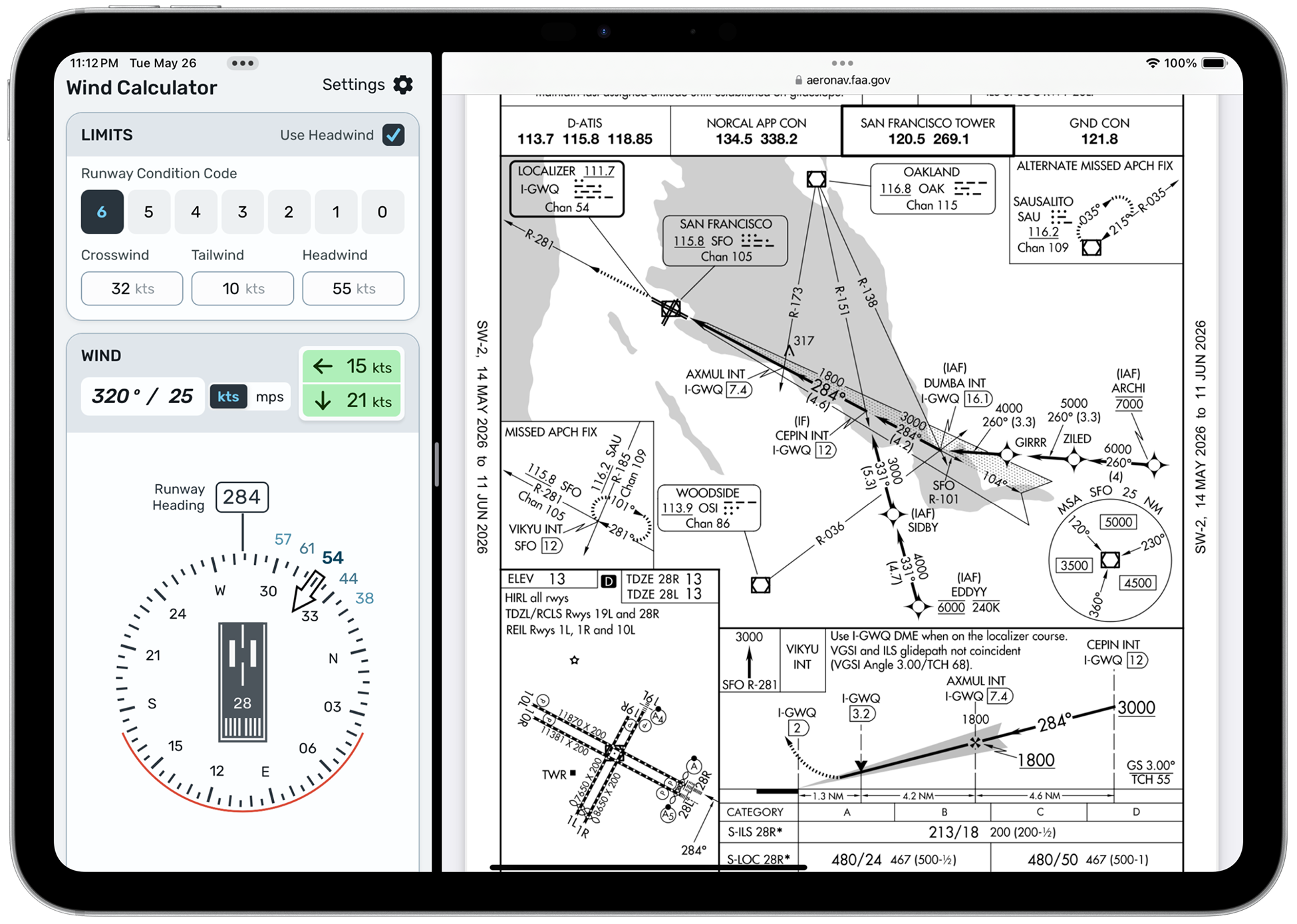Tap the S-ILS 28R* minimums row
The image size is (1297, 924).
point(951,832)
